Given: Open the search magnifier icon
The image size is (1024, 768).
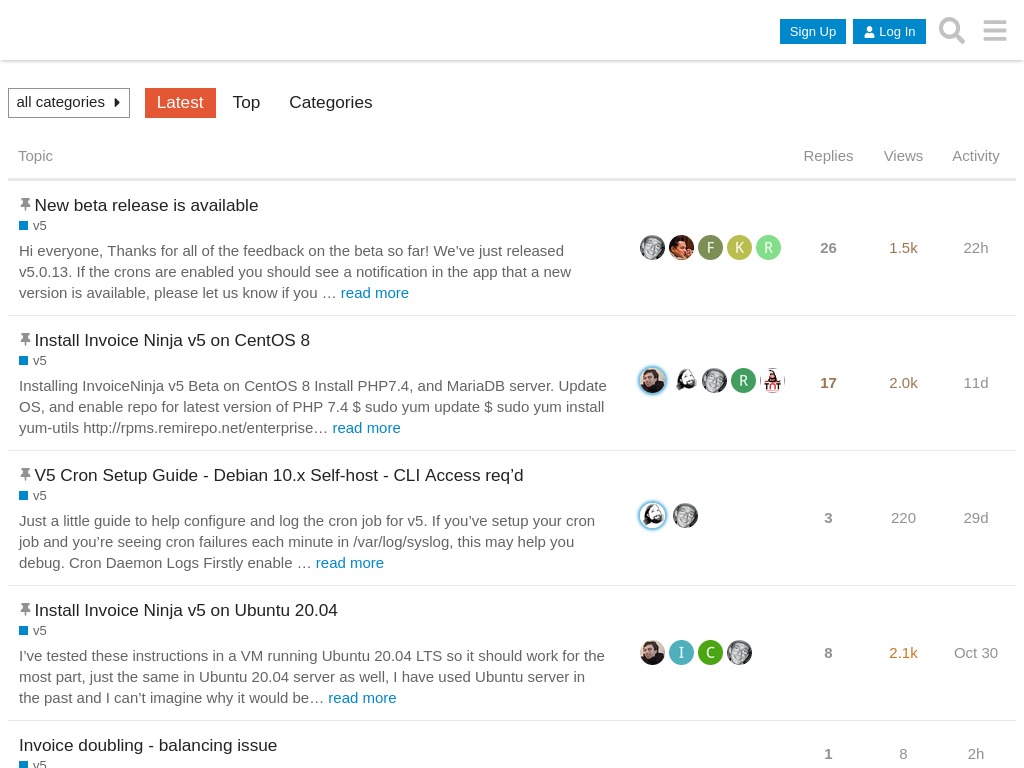Looking at the screenshot, I should tap(952, 31).
